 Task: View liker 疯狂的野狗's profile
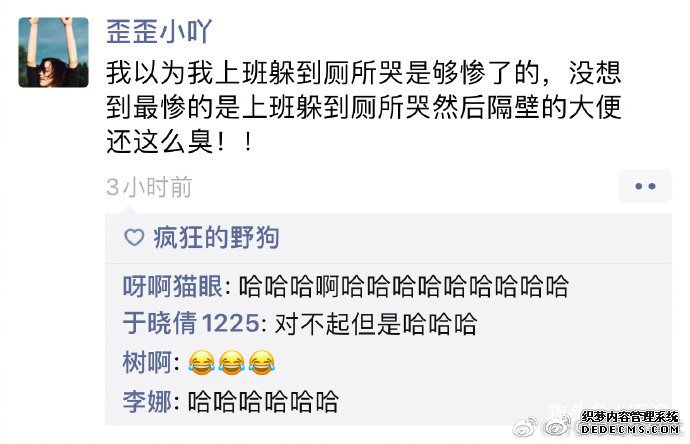point(216,238)
